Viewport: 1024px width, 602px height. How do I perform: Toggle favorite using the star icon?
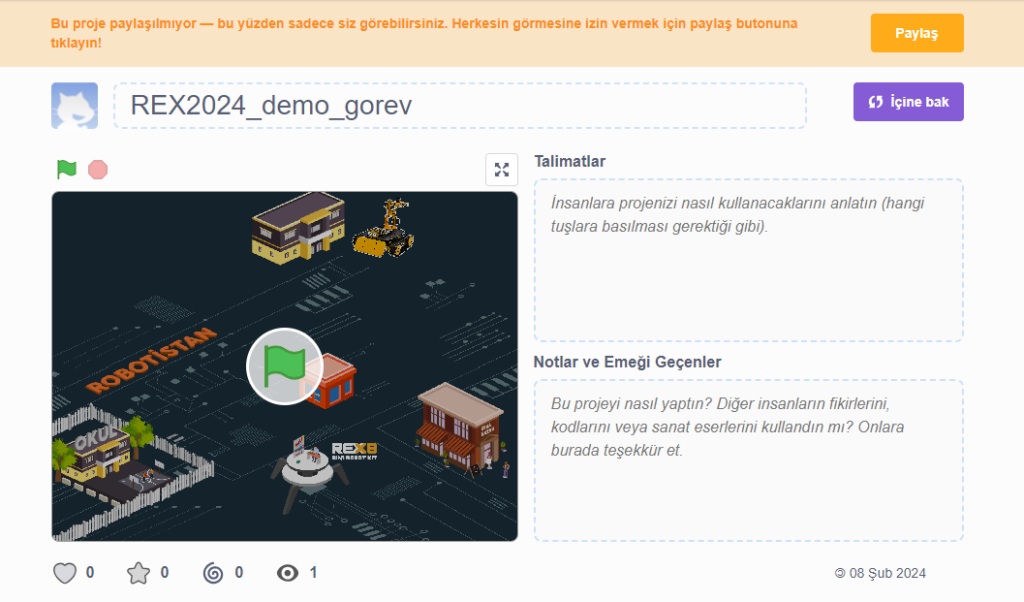(138, 572)
